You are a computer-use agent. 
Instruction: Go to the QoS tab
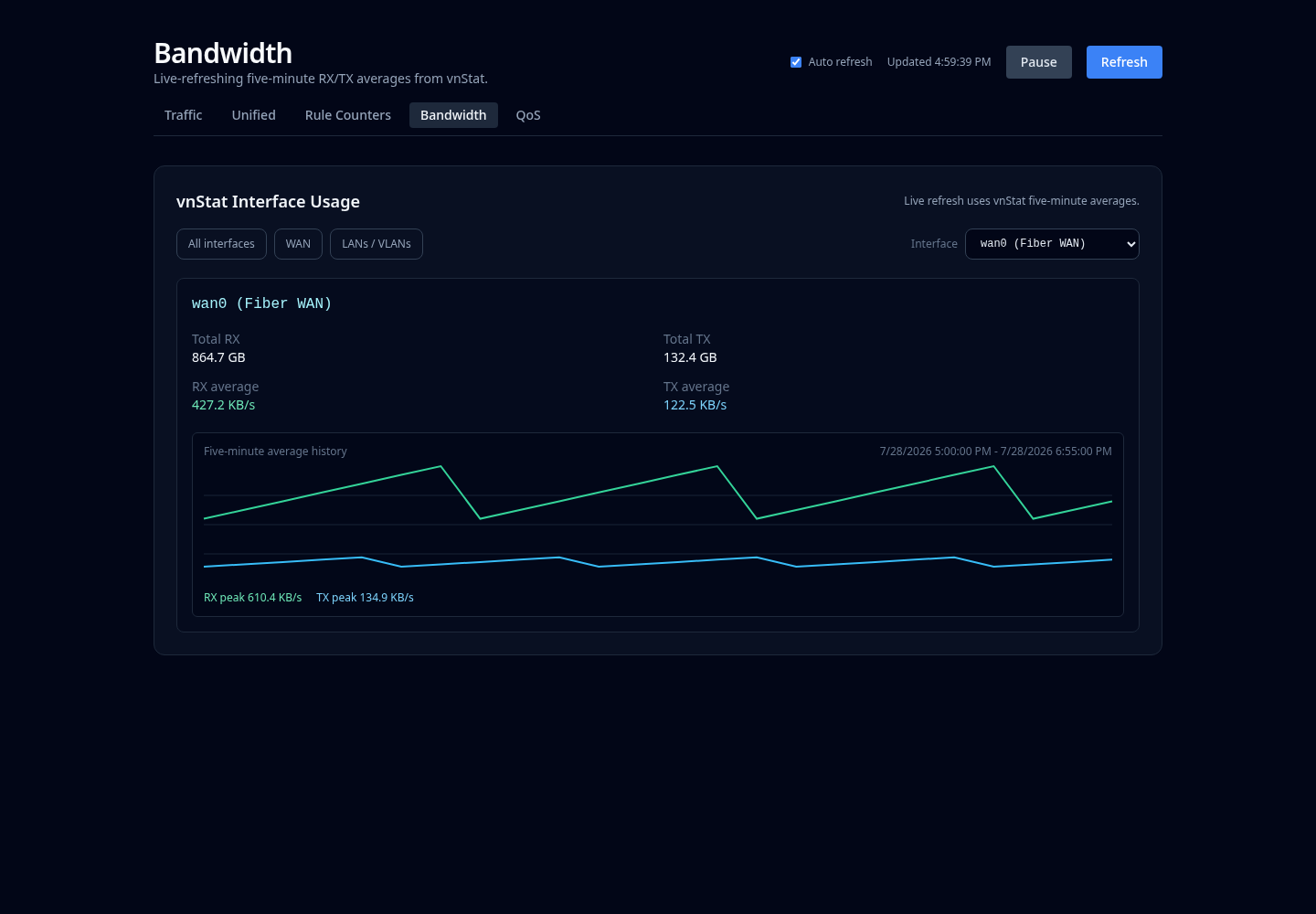pos(528,115)
